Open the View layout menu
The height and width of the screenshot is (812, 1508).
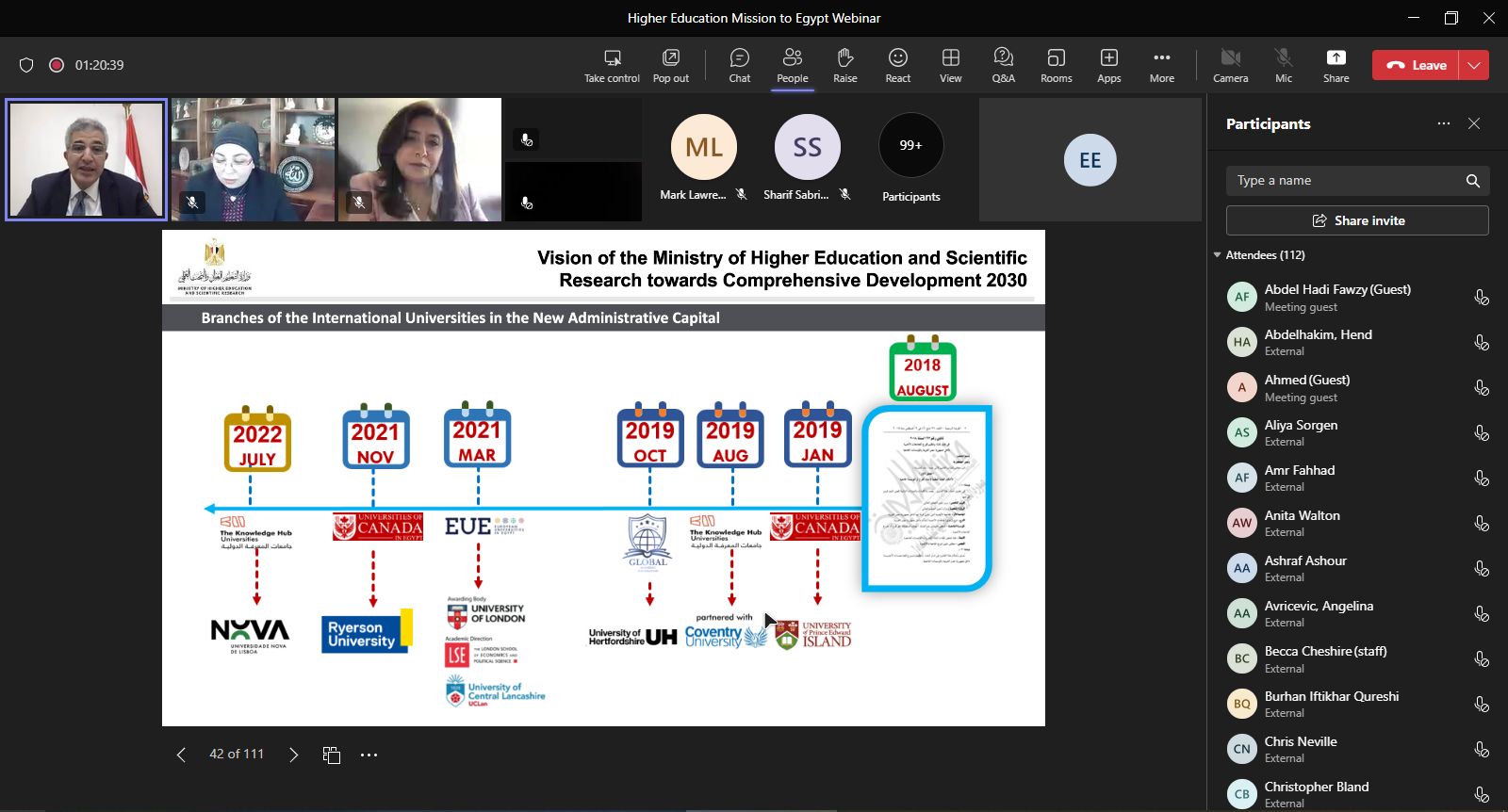point(950,65)
